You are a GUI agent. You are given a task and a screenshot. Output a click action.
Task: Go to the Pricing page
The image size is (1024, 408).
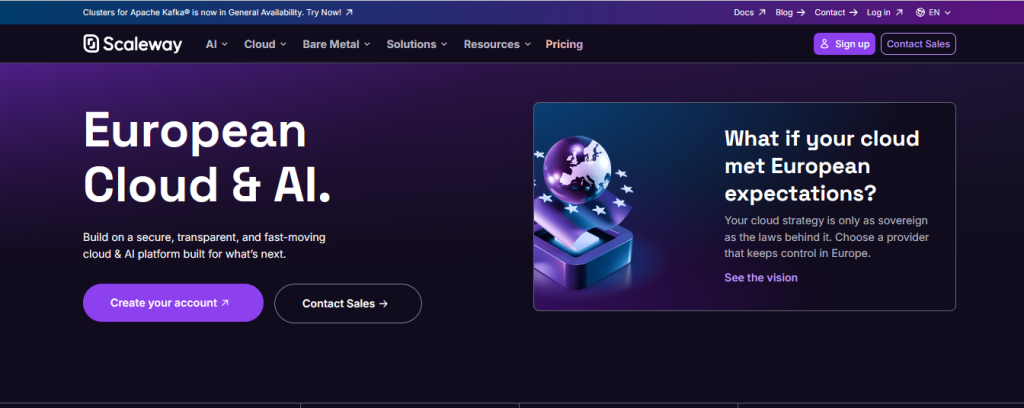(564, 44)
